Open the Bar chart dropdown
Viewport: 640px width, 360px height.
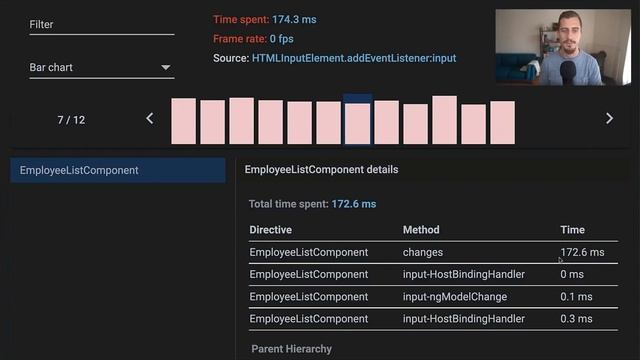click(102, 68)
